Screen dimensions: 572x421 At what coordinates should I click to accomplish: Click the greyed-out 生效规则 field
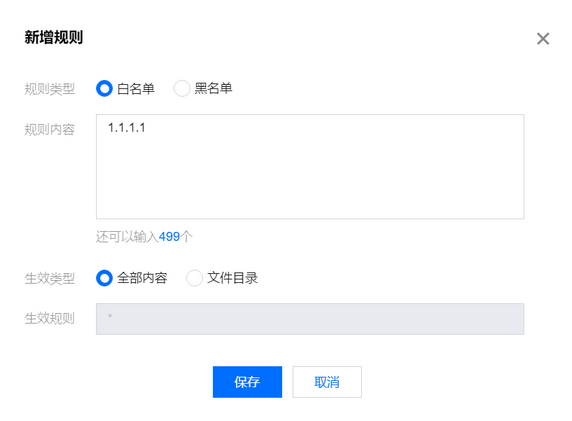click(x=310, y=319)
